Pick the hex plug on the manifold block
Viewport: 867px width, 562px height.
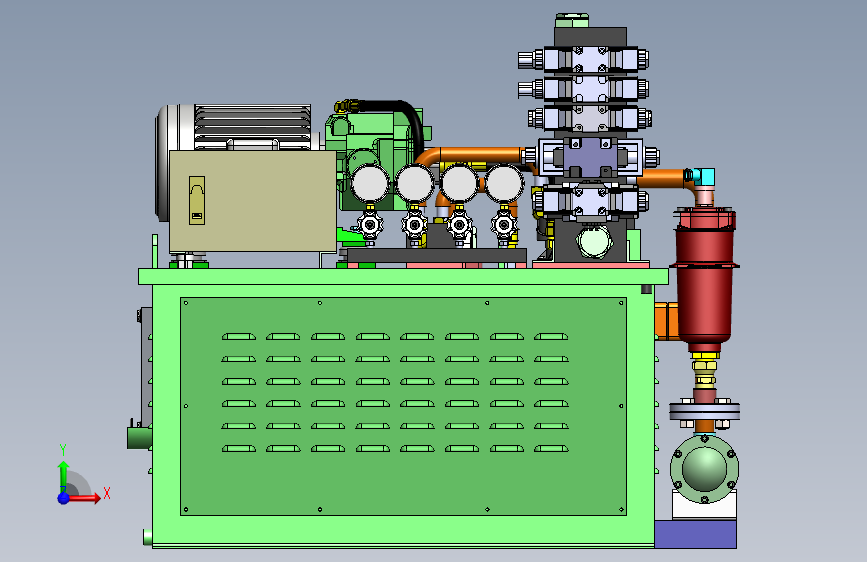[593, 242]
